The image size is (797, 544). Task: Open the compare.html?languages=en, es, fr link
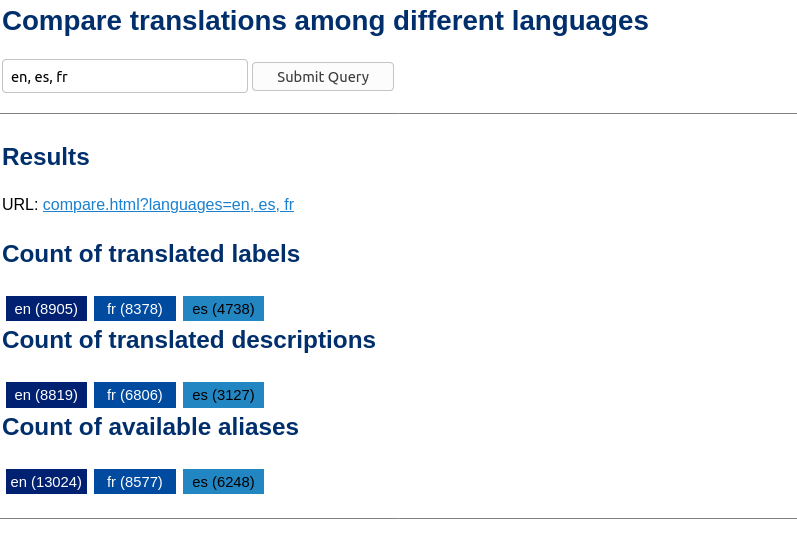pos(168,204)
